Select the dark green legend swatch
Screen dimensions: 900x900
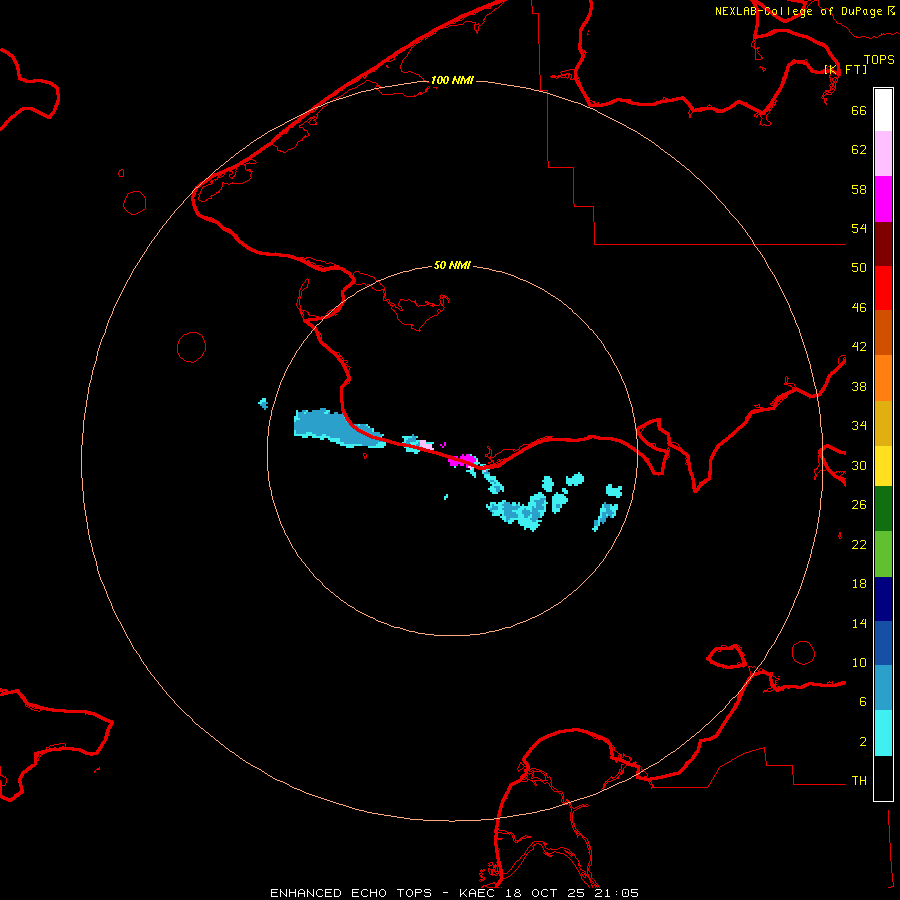pyautogui.click(x=883, y=509)
